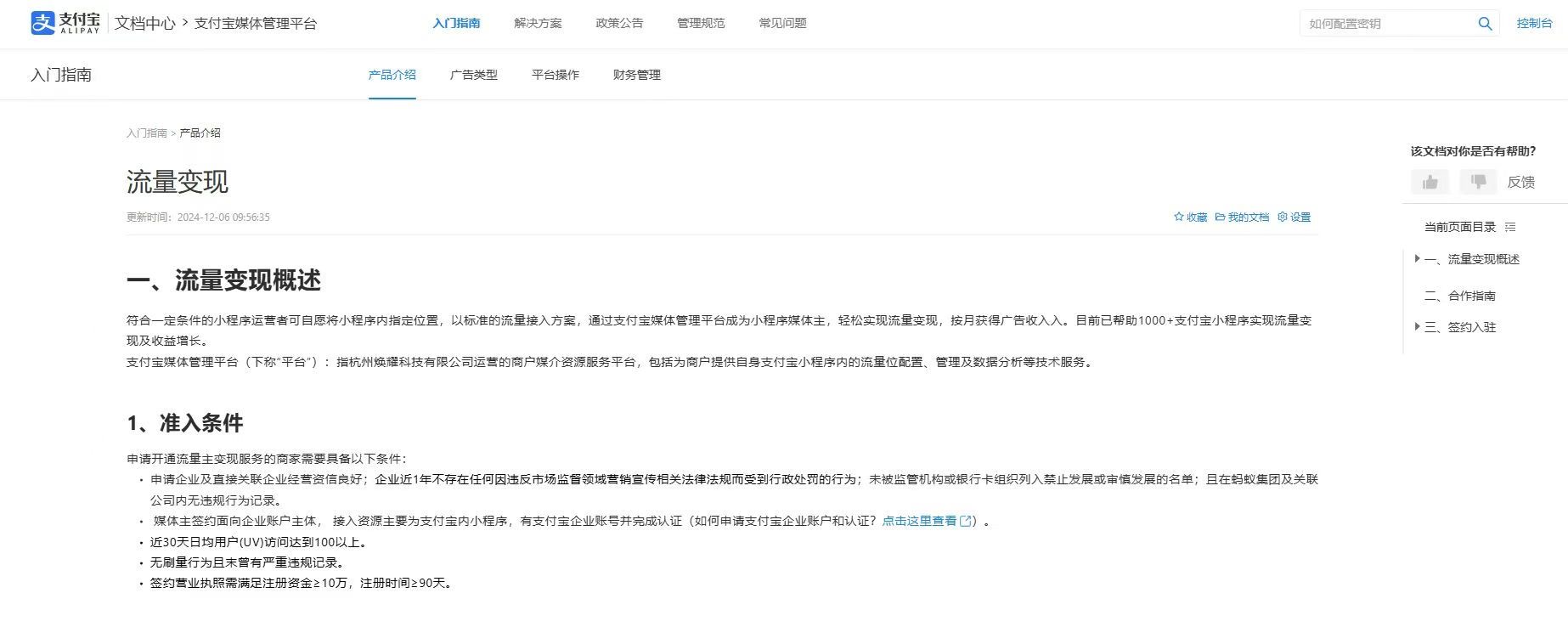Click the bullet 近30天日均用户(UV)访问达到100以上
Viewport: 1568px width, 627px height.
(x=258, y=542)
